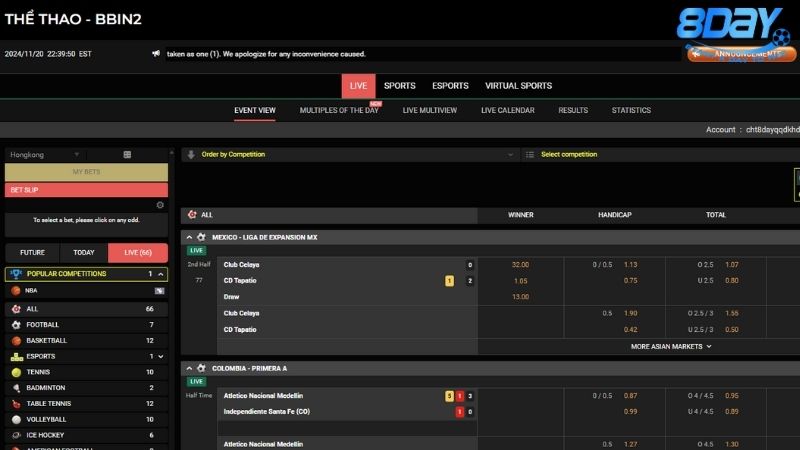Viewport: 800px width, 450px height.
Task: Open the Statistics subtab
Action: coord(631,110)
